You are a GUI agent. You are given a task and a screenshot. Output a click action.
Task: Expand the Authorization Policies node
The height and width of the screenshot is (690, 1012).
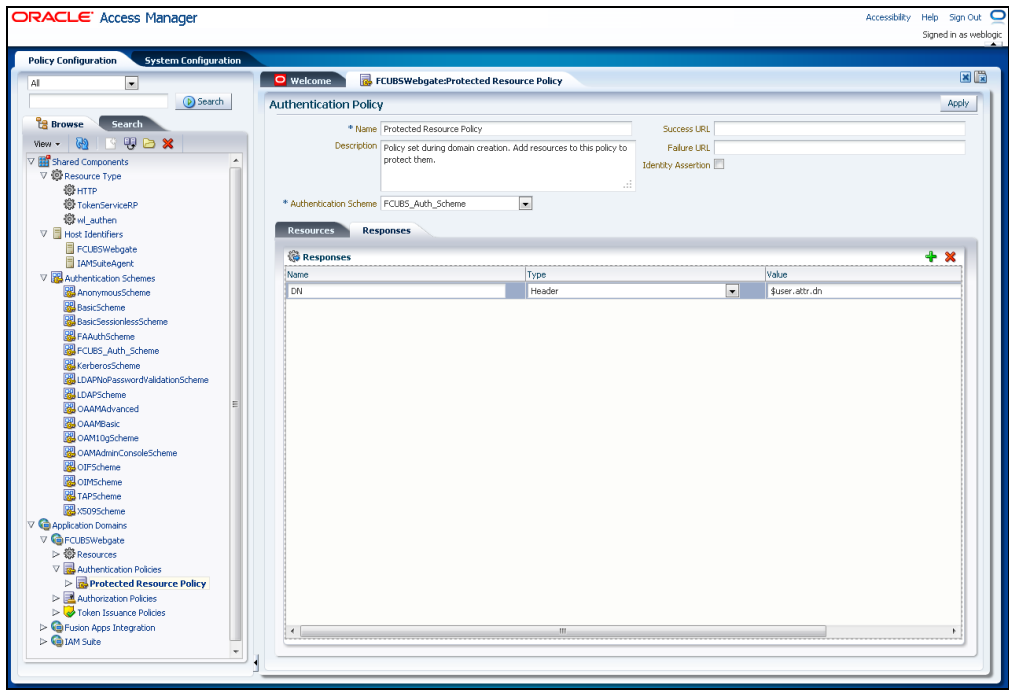click(56, 598)
